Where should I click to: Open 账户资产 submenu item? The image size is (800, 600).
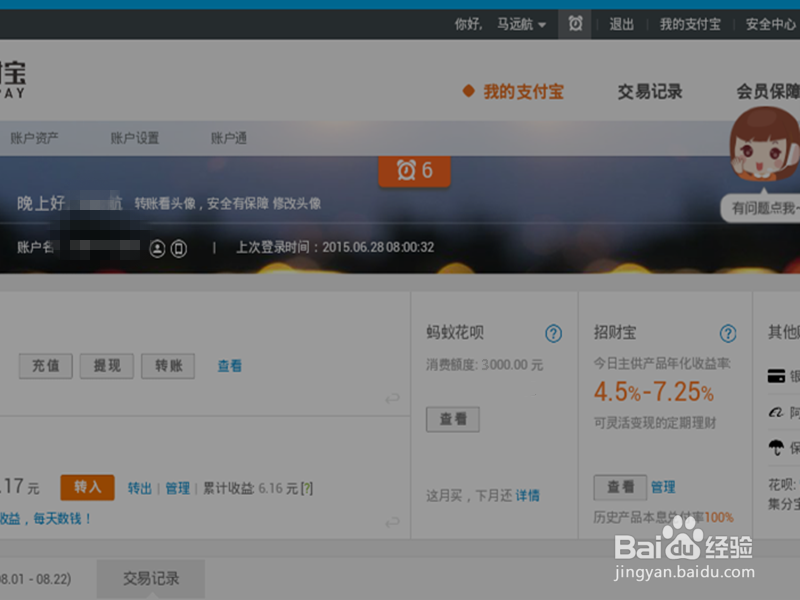[34, 138]
